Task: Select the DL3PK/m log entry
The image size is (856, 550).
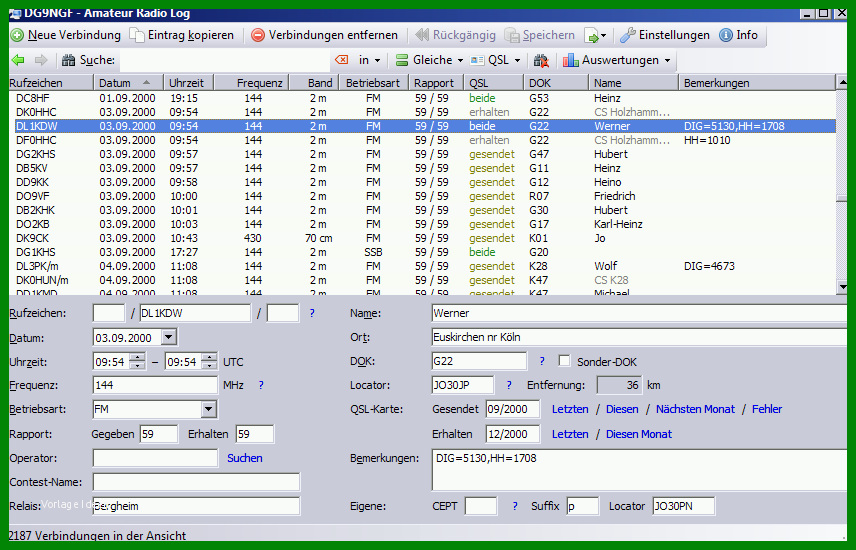Action: click(x=425, y=266)
